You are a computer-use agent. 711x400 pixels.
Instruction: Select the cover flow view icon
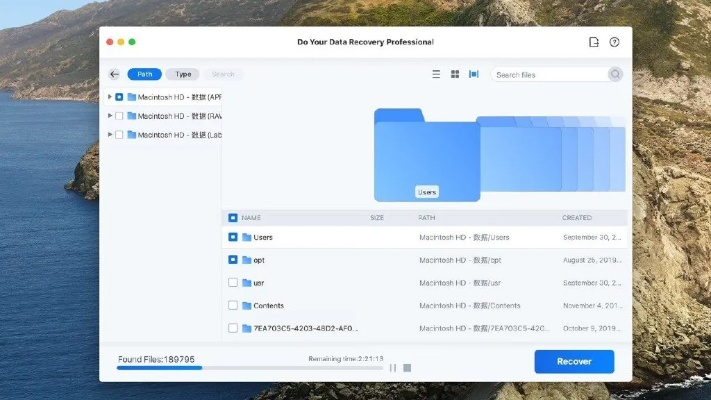473,74
